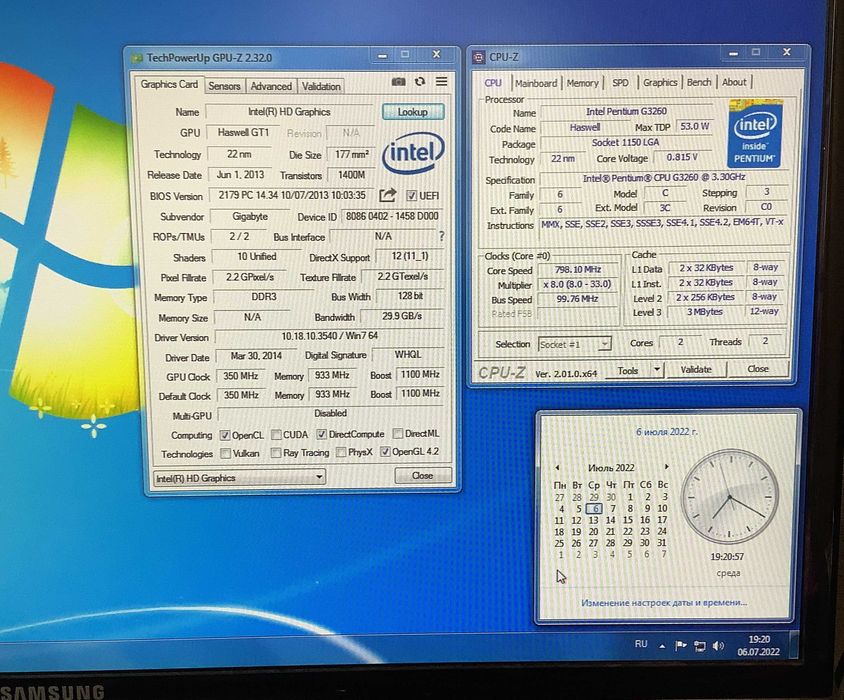Click the GPU-Z Close button

click(x=422, y=475)
